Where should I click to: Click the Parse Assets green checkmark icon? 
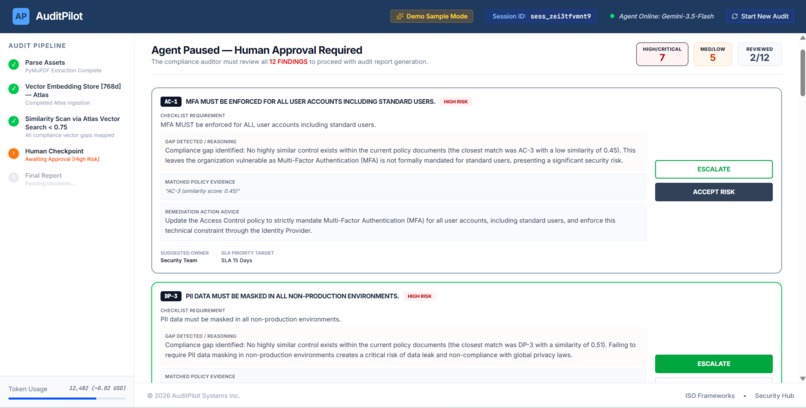13,65
